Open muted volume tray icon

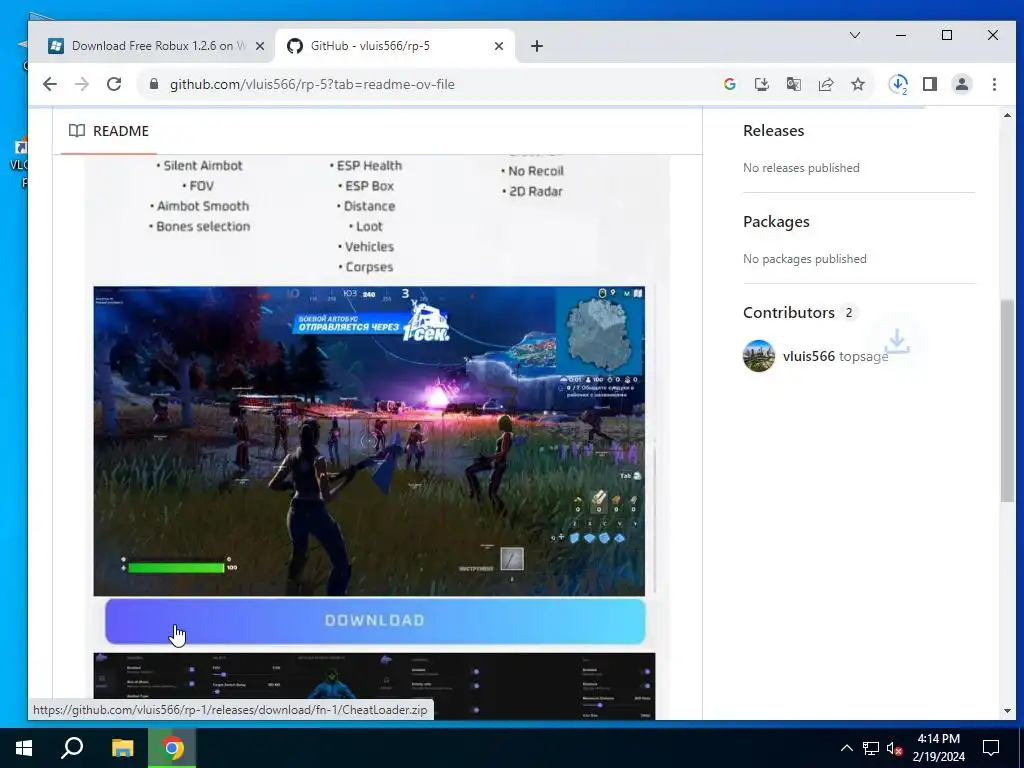click(895, 748)
